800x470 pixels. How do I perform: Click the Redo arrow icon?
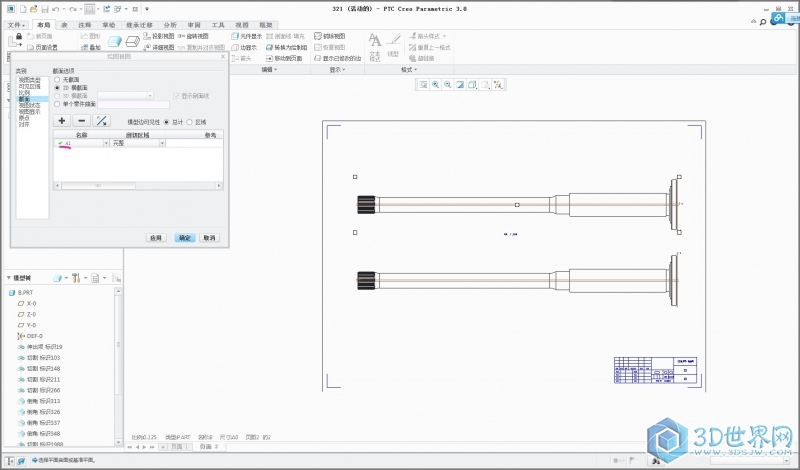point(73,9)
